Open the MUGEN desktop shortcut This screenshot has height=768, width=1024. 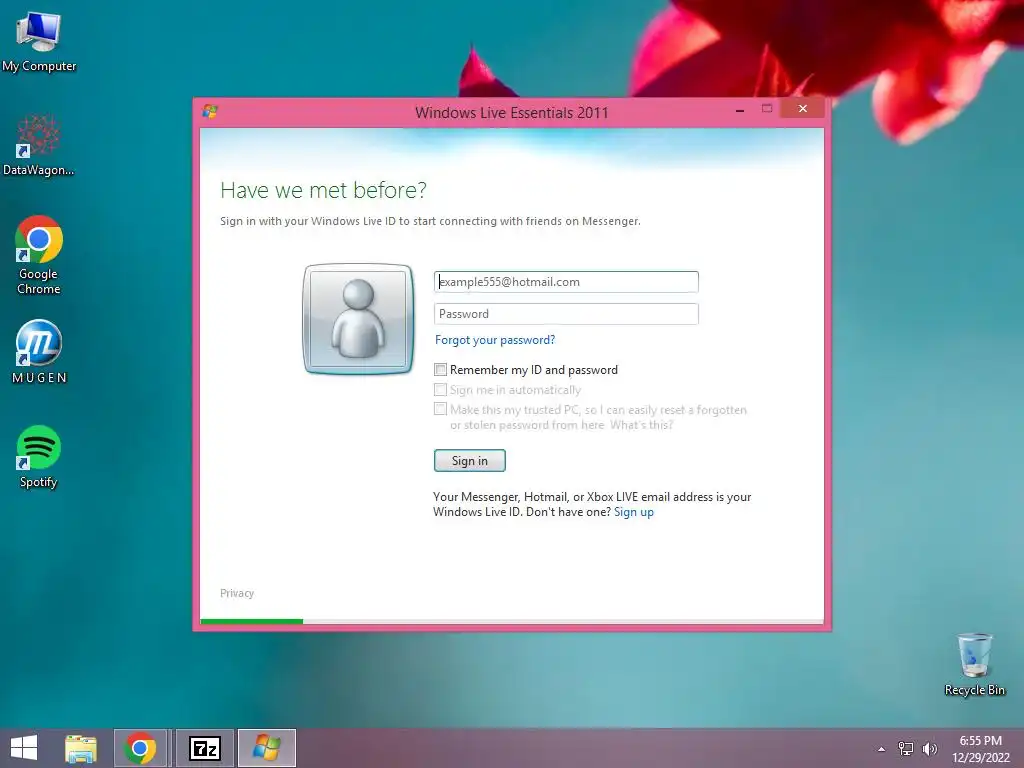click(39, 351)
